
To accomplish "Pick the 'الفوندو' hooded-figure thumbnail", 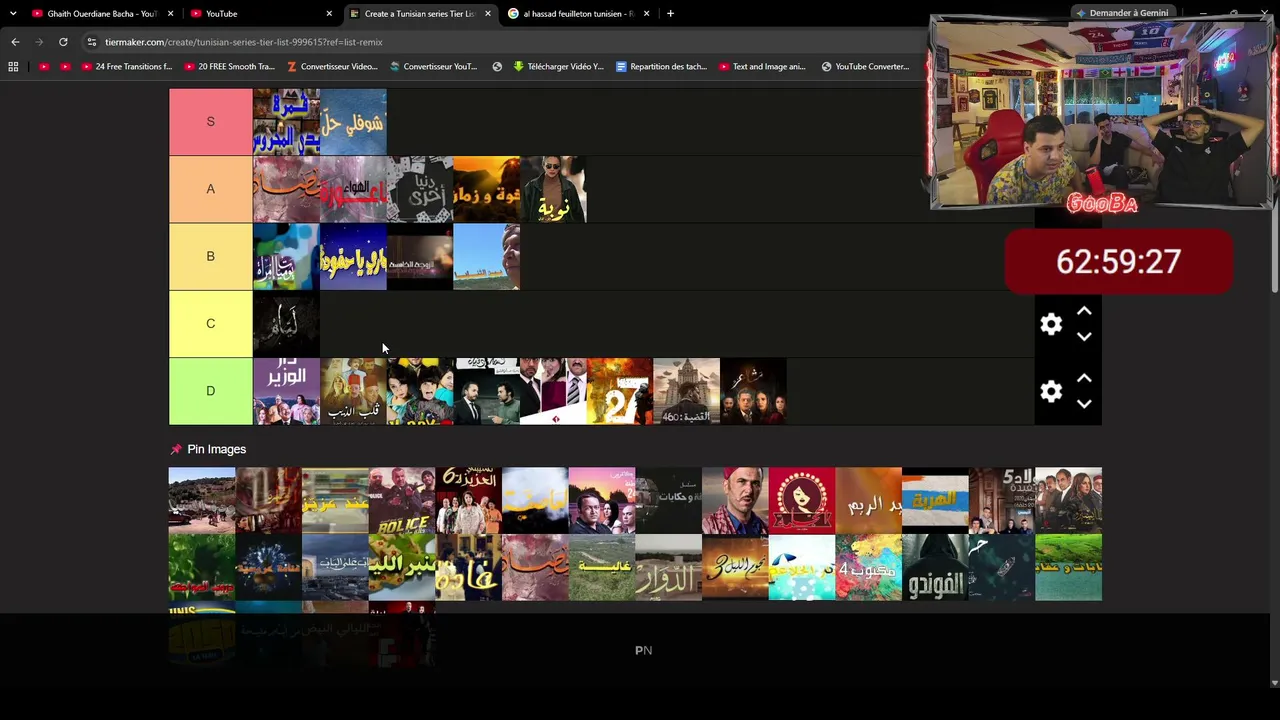I will (935, 568).
